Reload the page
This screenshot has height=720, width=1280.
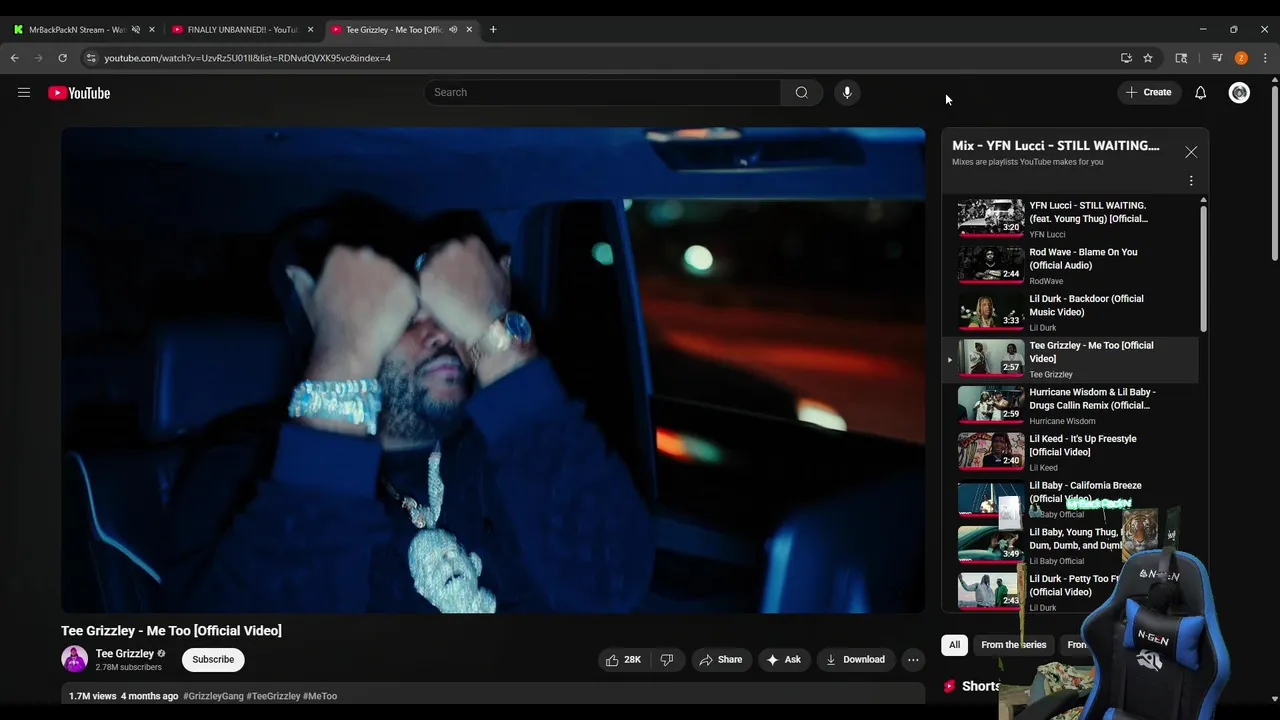click(62, 58)
